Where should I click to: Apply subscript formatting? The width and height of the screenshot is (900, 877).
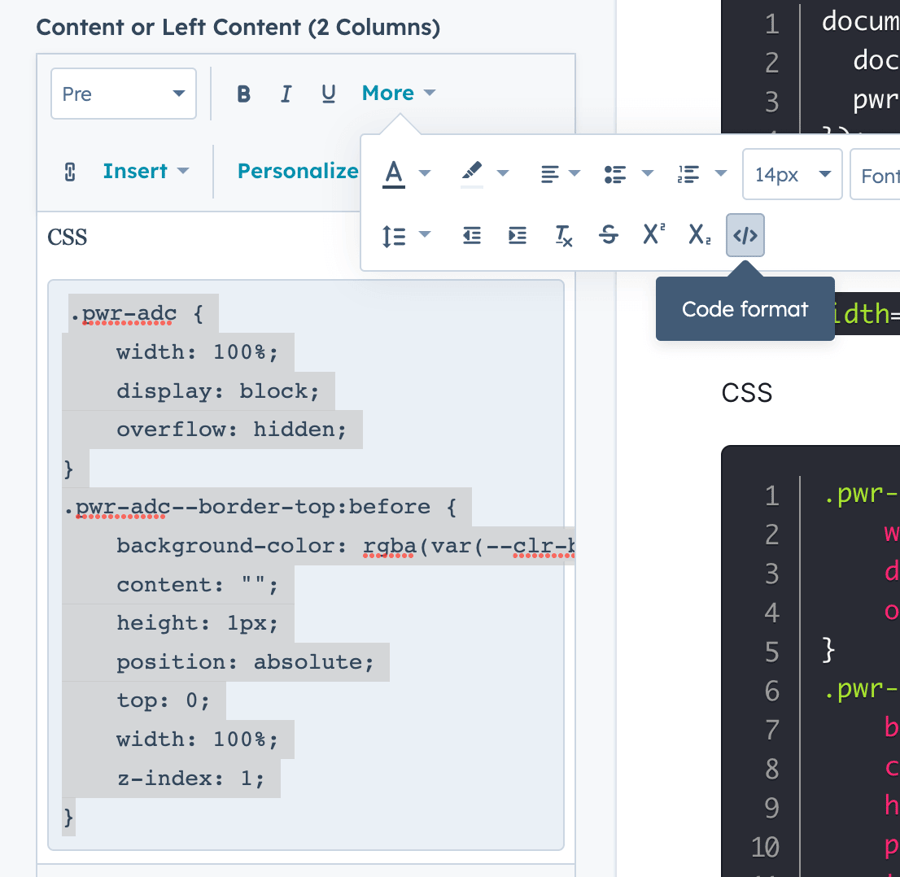[x=698, y=235]
